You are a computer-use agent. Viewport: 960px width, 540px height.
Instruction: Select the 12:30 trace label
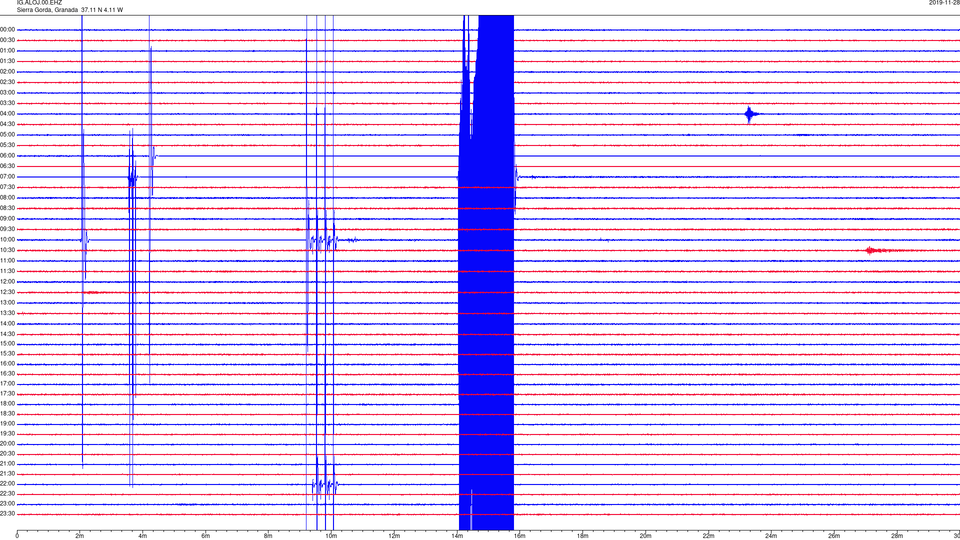point(7,291)
